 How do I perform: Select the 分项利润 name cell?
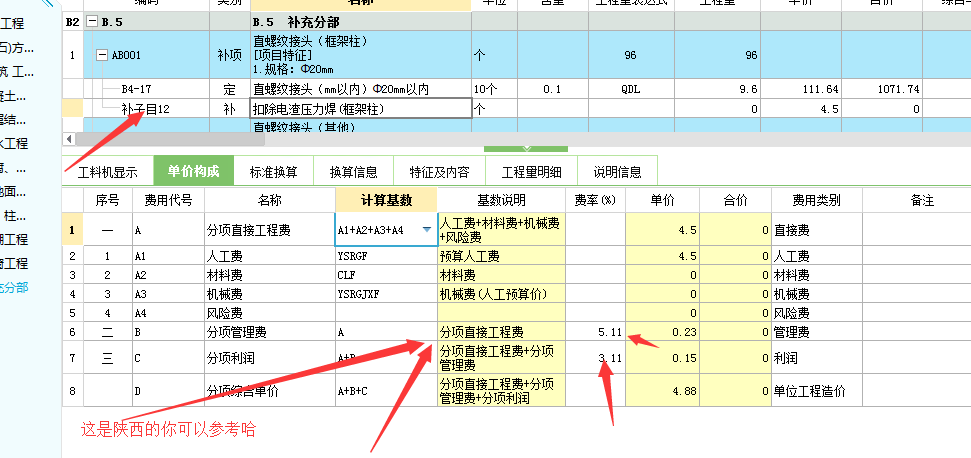pos(270,358)
